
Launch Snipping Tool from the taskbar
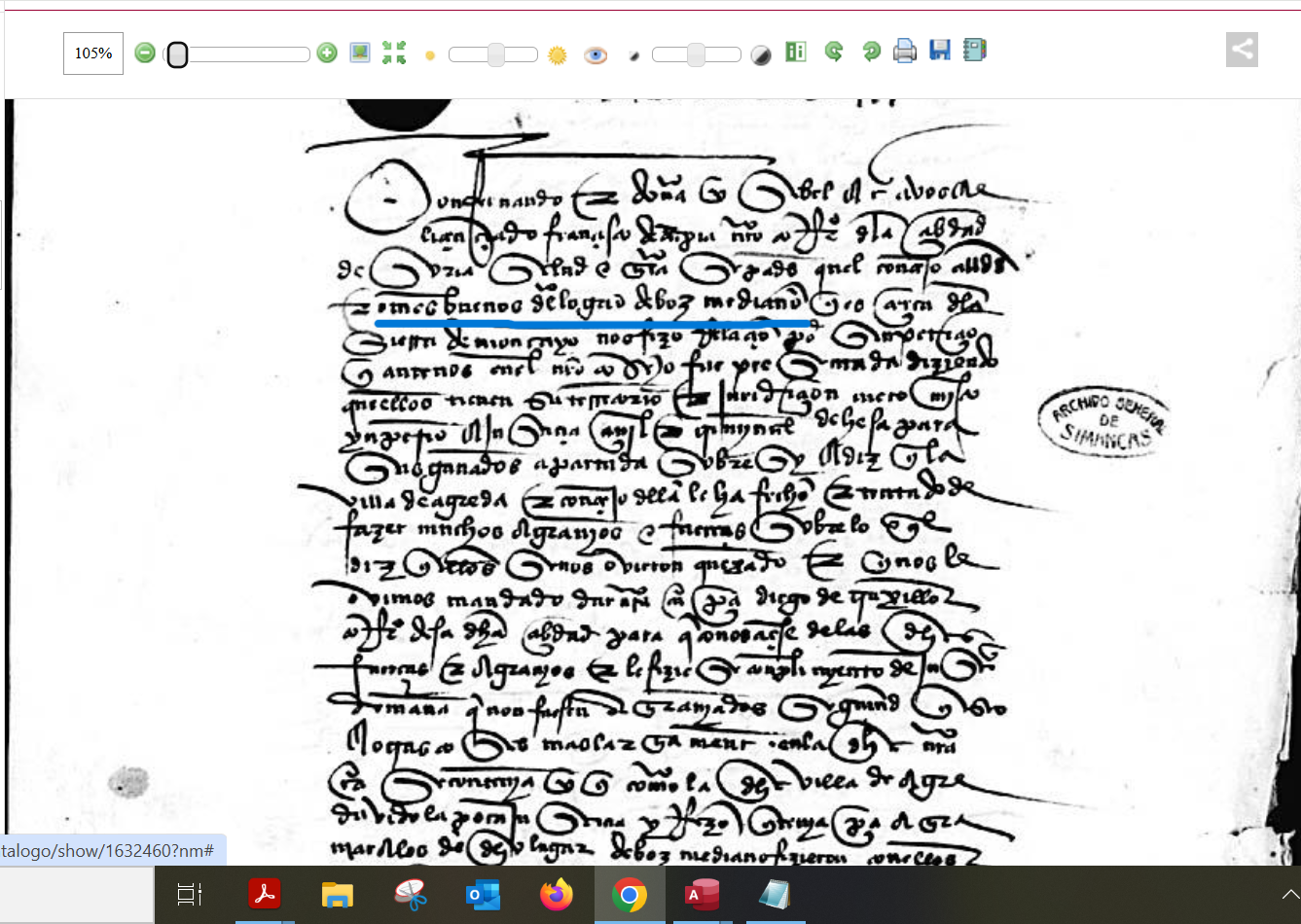411,895
